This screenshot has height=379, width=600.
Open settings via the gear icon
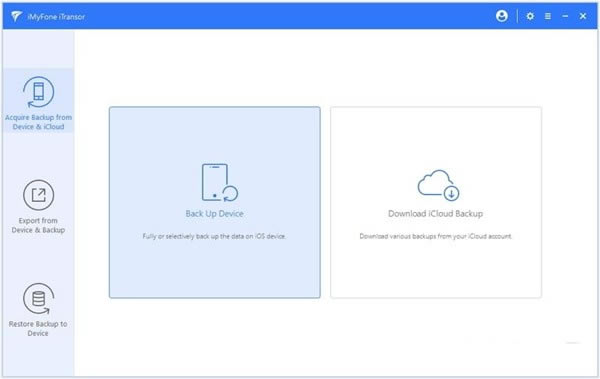click(x=530, y=16)
